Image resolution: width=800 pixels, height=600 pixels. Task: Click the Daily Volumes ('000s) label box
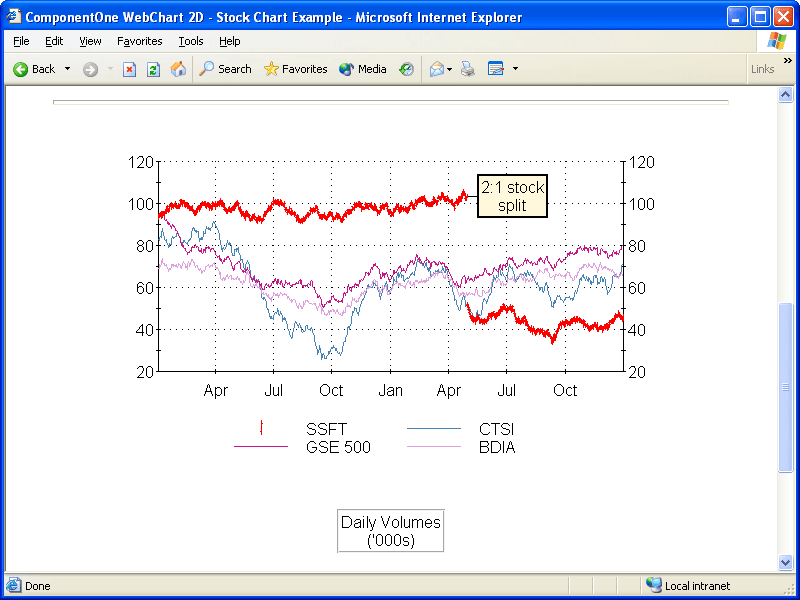[390, 530]
